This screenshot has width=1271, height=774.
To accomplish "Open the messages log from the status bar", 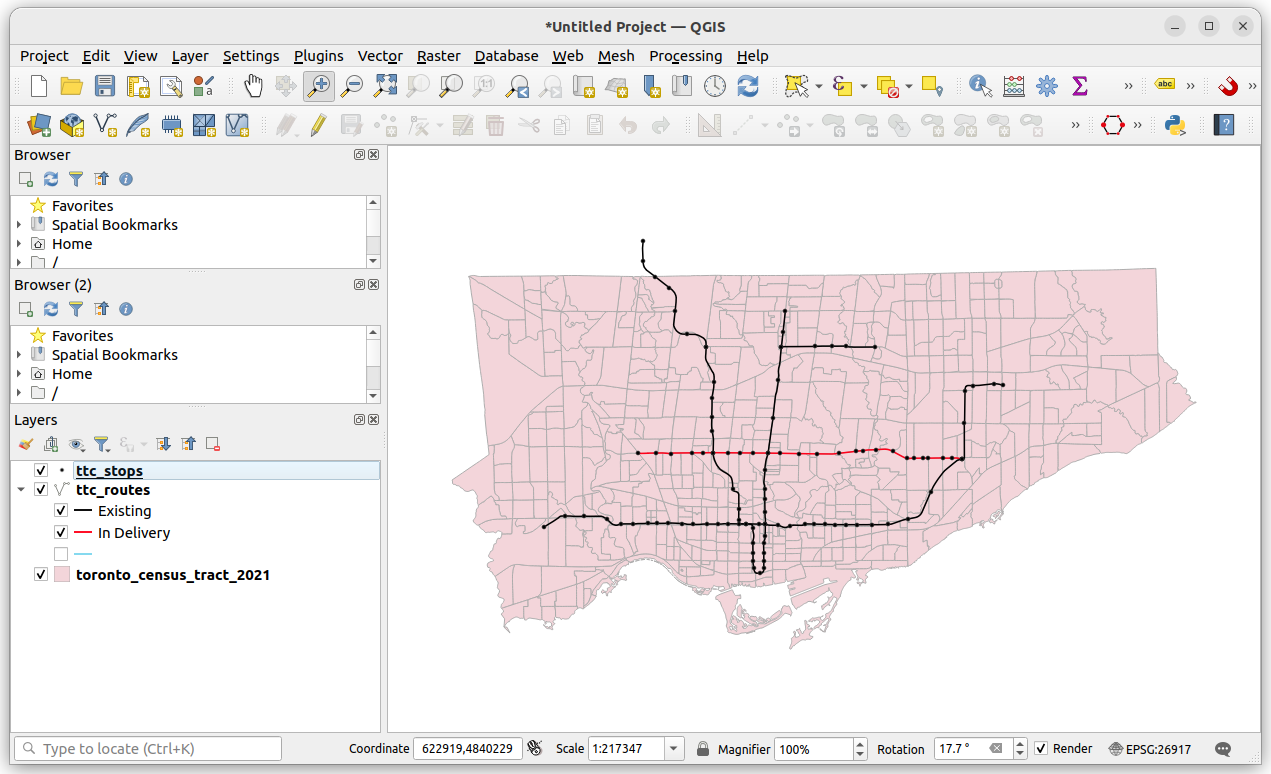I will pos(1222,748).
